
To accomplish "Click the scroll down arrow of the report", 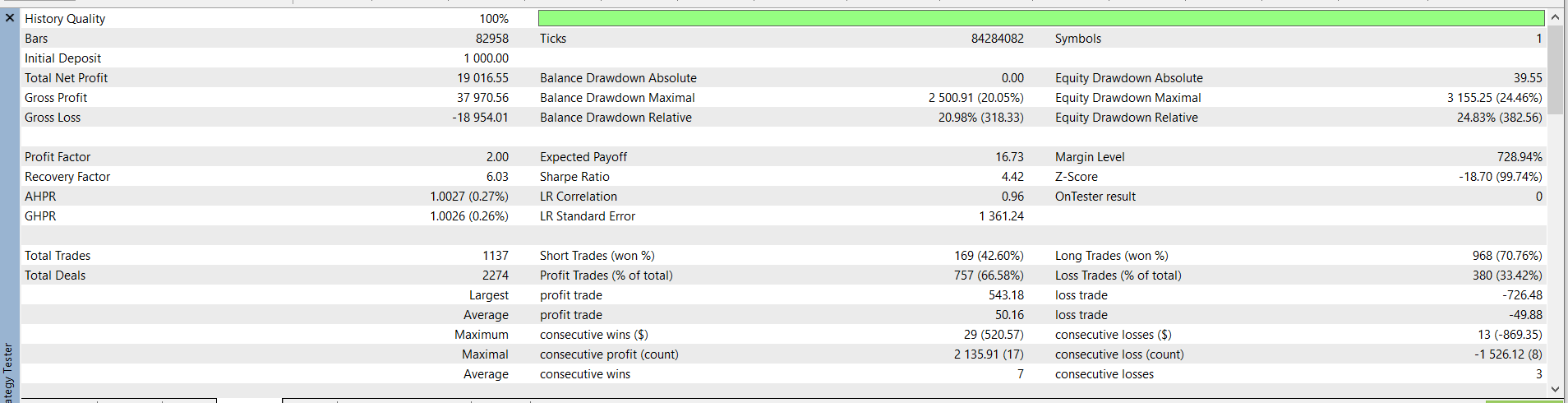I will 1555,389.
